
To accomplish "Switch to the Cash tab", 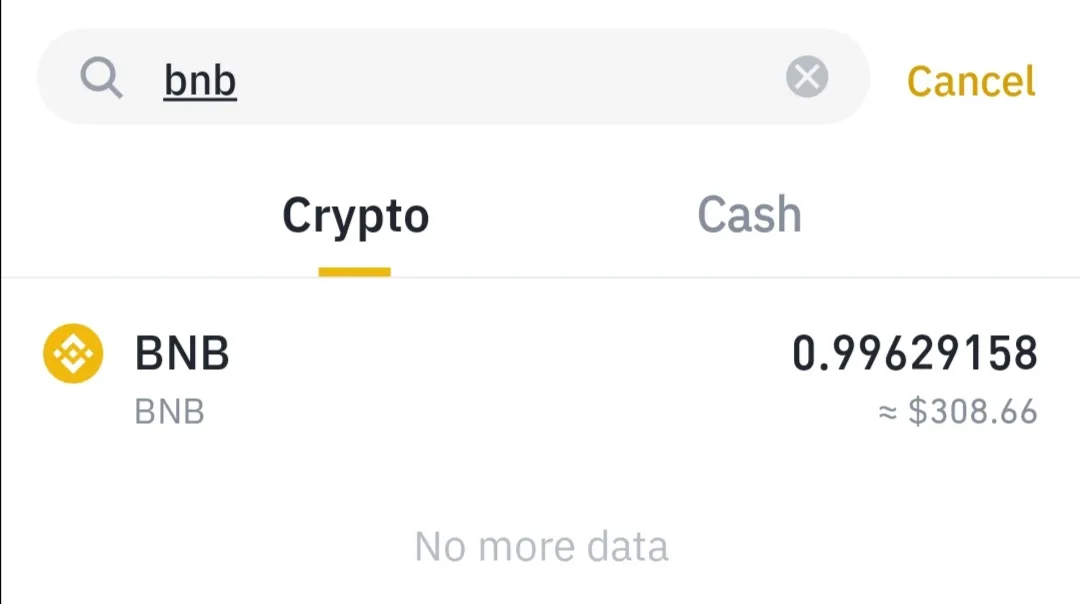I will tap(749, 215).
